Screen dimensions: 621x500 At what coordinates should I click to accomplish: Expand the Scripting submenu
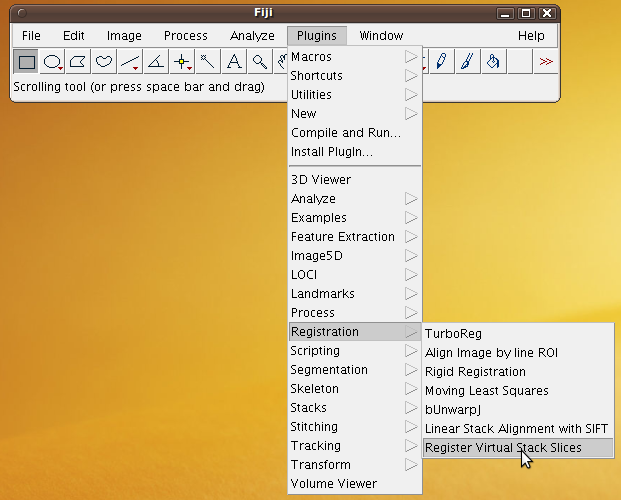354,351
